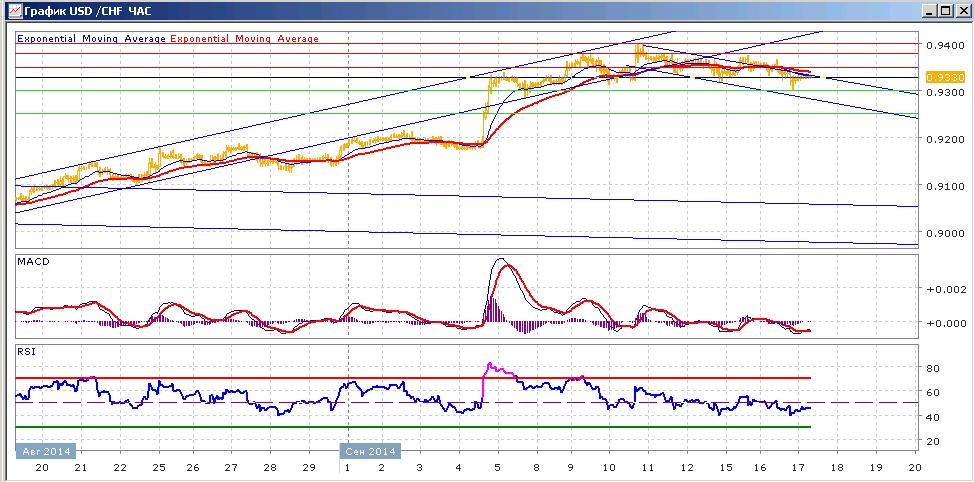974x482 pixels.
Task: Click the chart icon in the title bar
Action: (x=14, y=11)
